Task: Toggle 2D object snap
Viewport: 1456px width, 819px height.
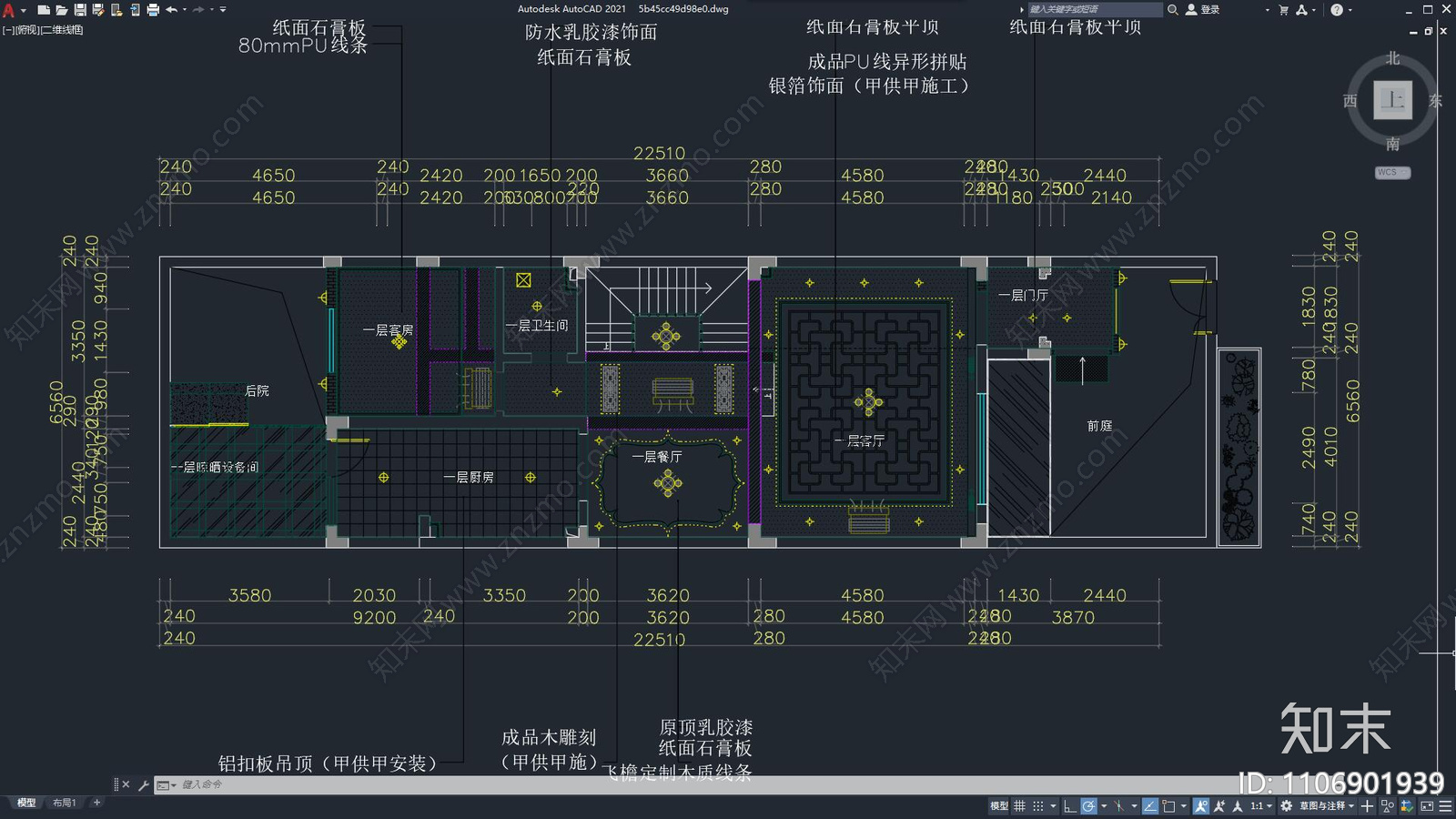Action: click(1169, 805)
